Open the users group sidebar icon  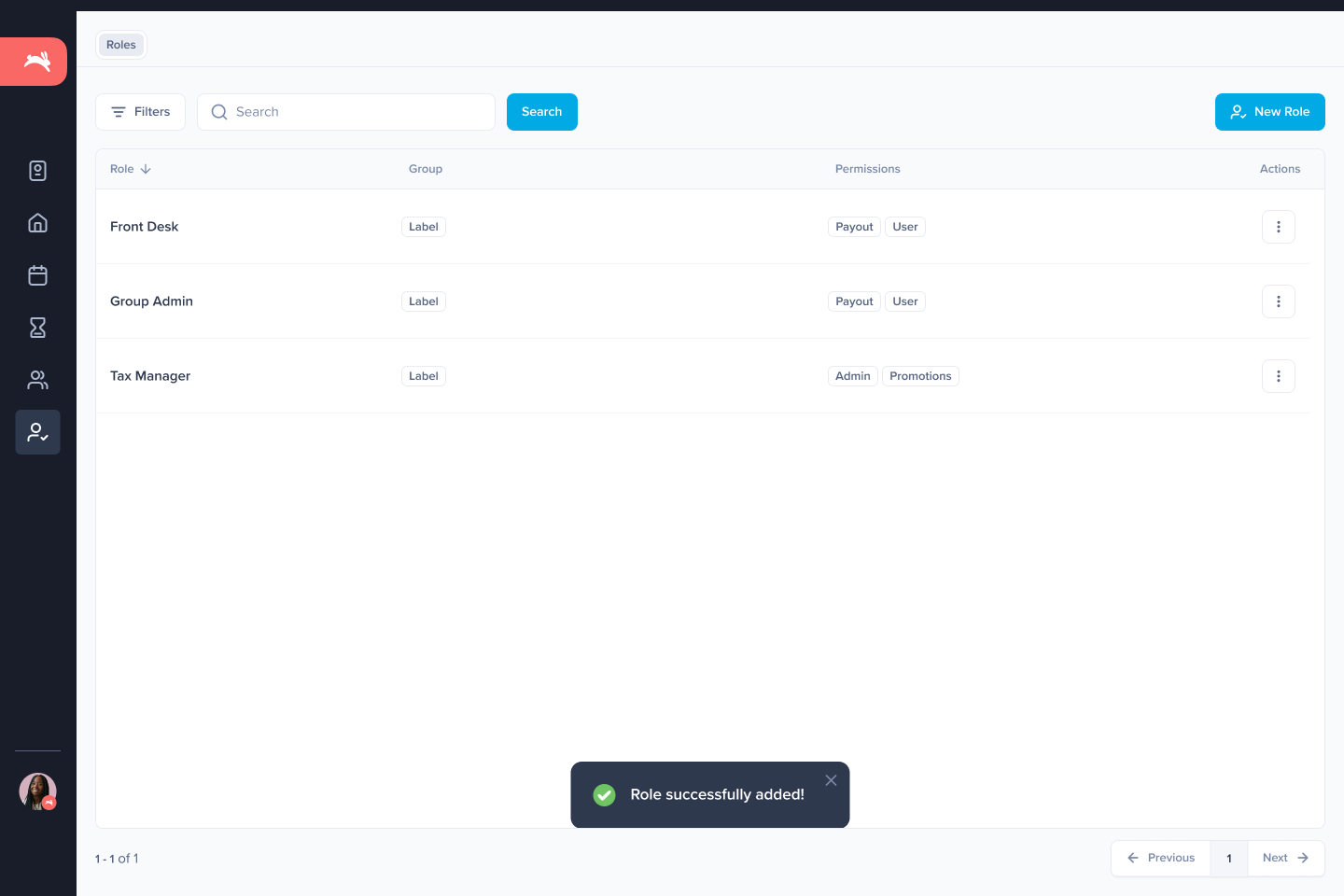[37, 380]
